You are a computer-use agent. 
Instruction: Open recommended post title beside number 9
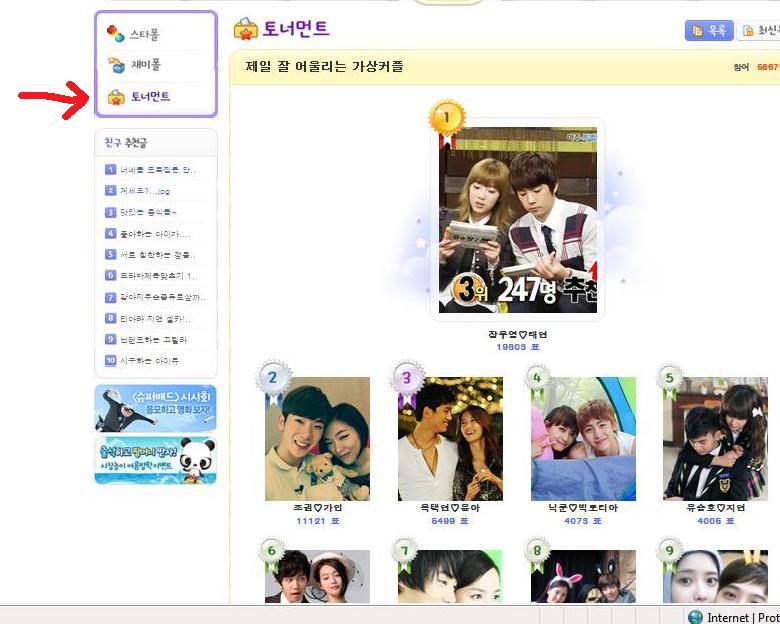pos(154,340)
